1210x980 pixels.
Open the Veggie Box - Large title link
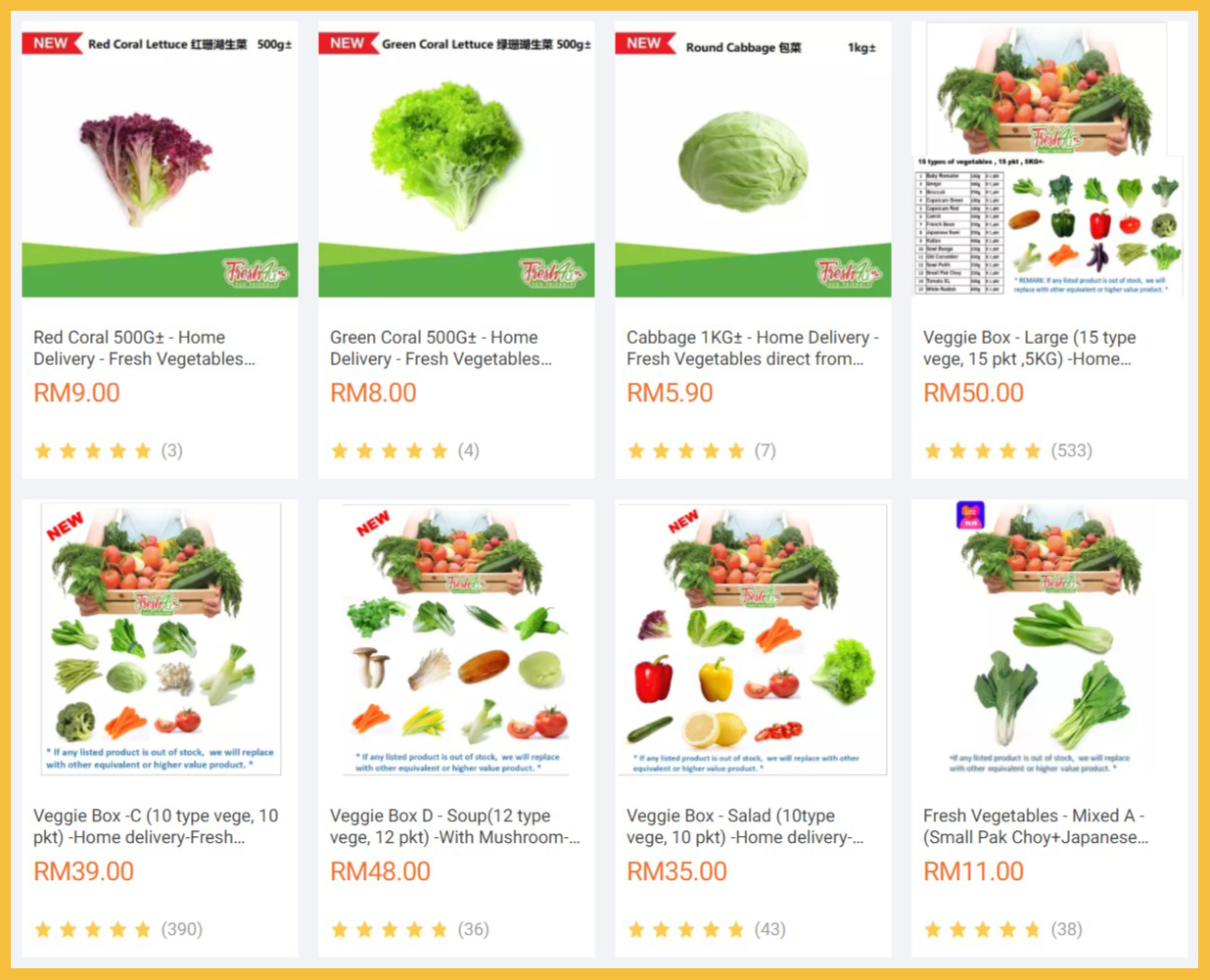1030,348
